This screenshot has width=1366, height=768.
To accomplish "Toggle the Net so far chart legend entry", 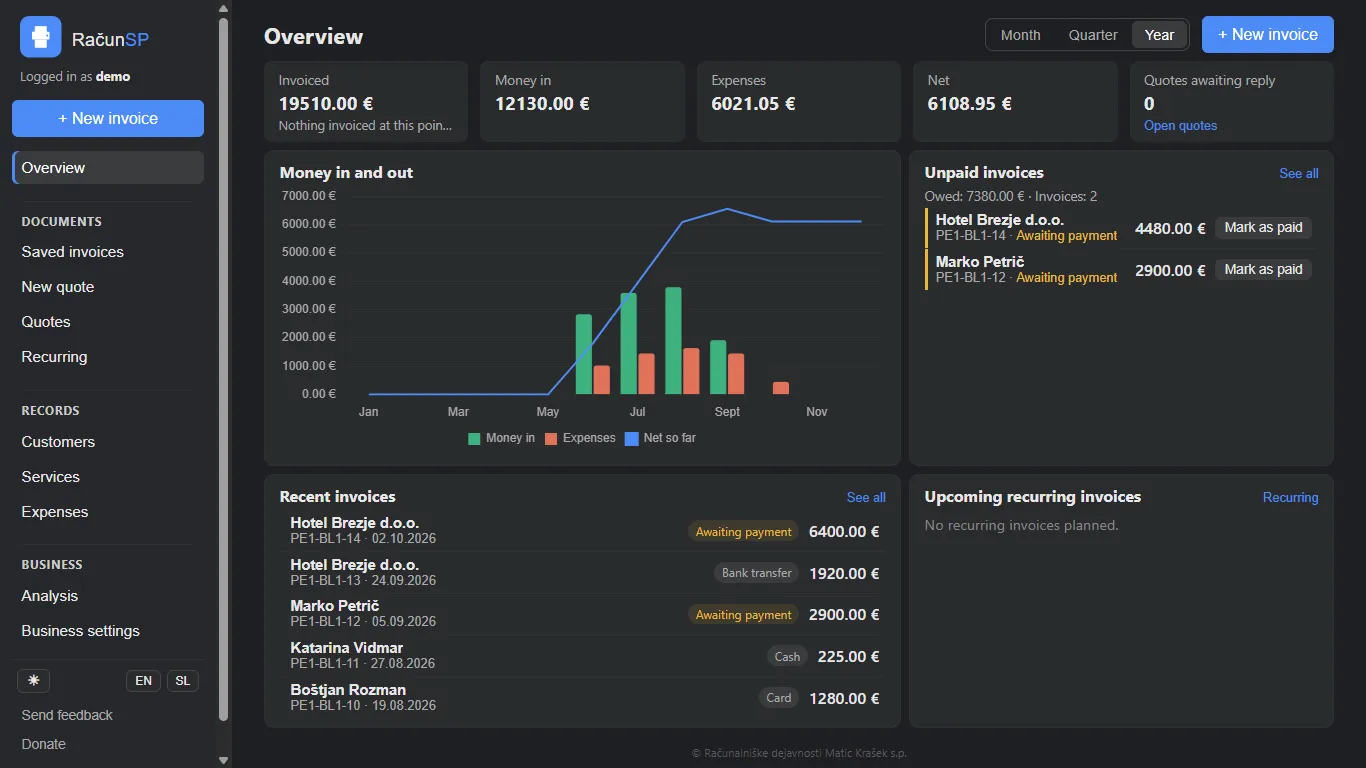I will pyautogui.click(x=660, y=438).
